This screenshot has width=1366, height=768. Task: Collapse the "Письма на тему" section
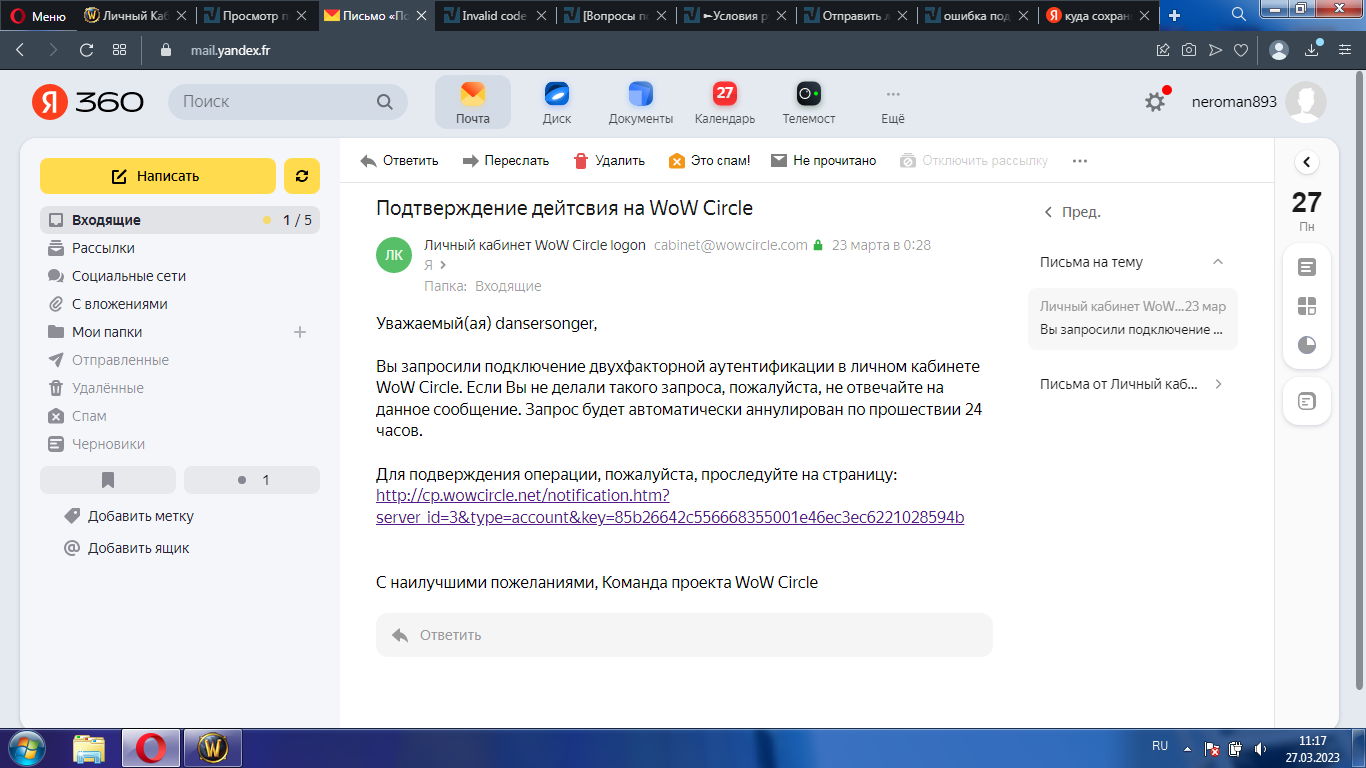1217,262
